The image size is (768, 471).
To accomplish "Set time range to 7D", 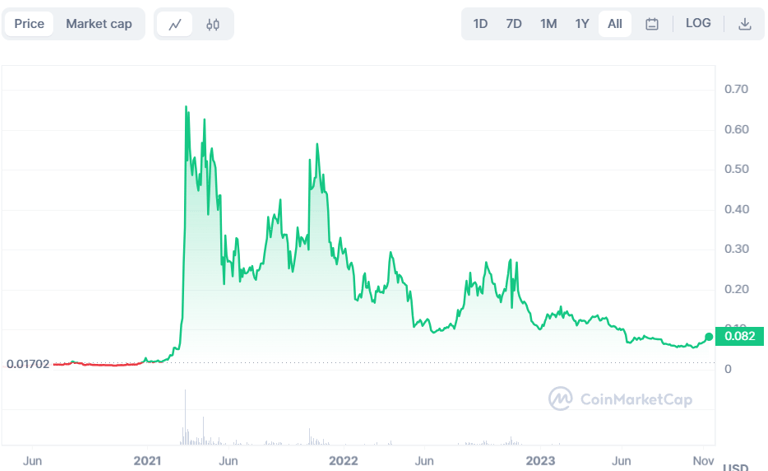I will tap(514, 24).
